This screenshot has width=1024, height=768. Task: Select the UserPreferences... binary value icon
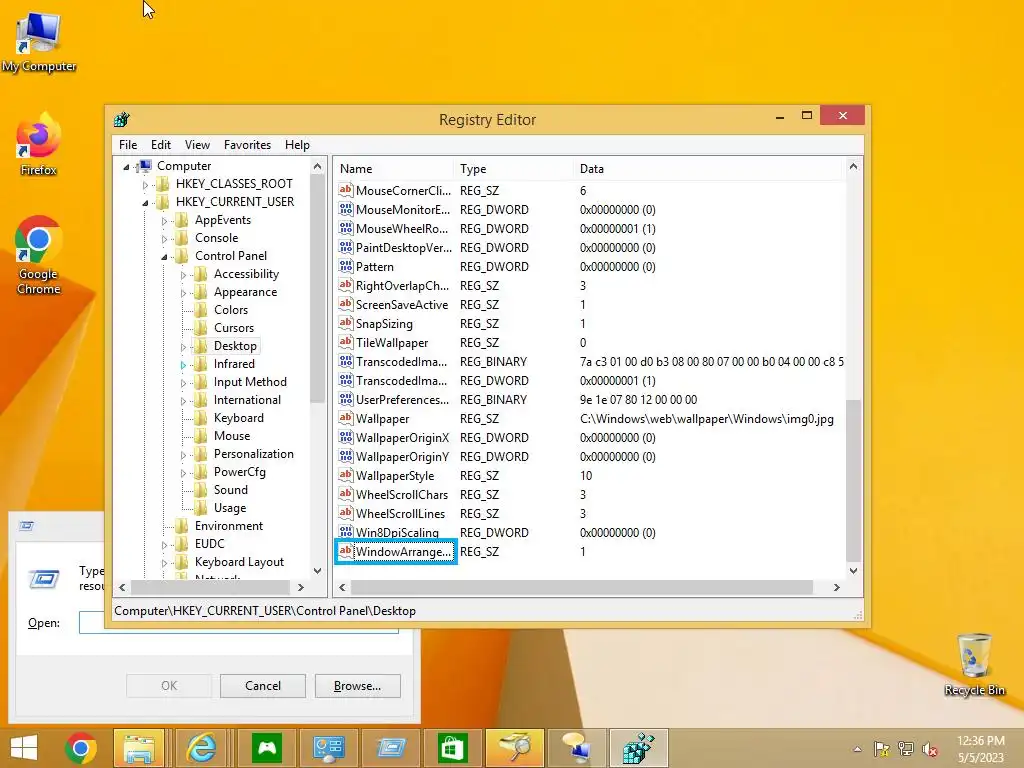[345, 399]
